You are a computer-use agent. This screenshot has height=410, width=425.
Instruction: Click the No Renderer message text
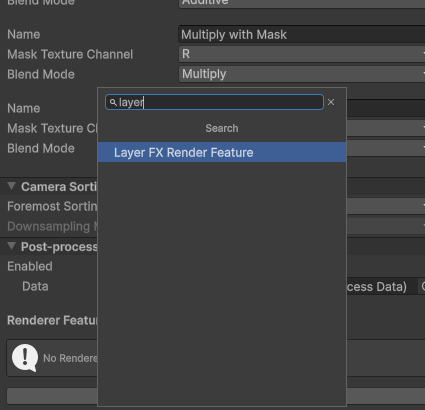pos(70,358)
